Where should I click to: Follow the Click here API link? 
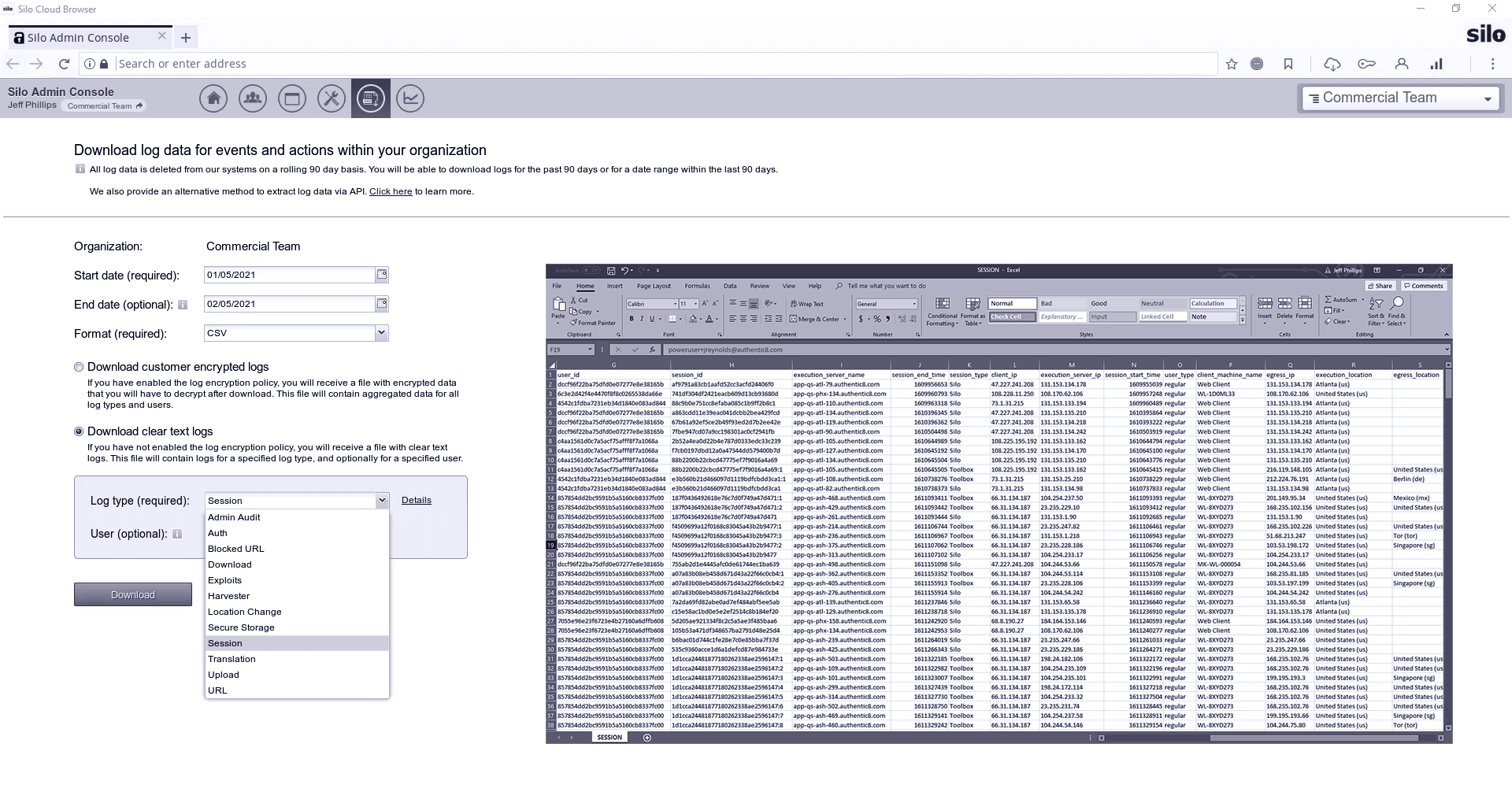[391, 191]
